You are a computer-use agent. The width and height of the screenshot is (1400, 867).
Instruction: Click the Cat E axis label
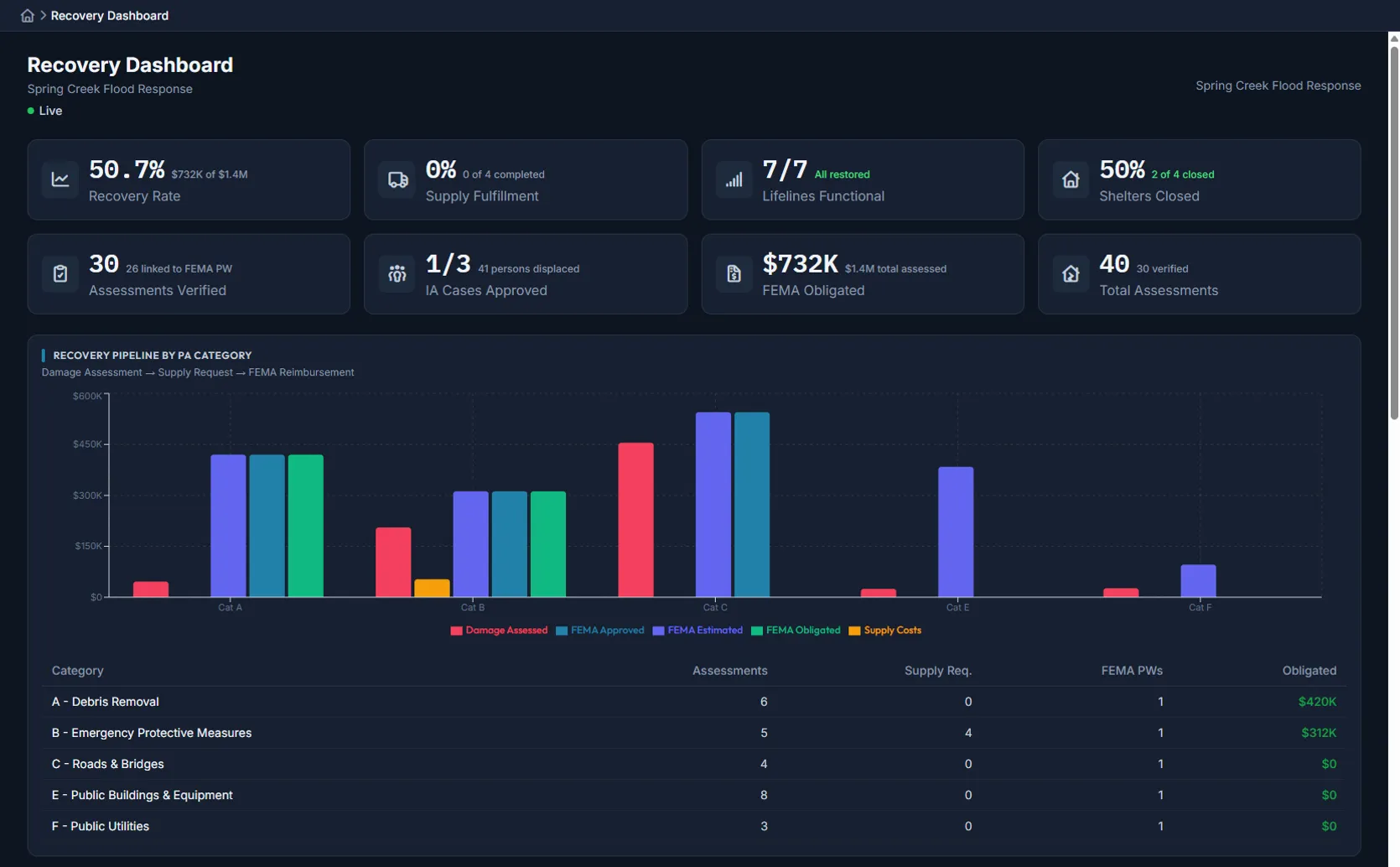[x=957, y=608]
